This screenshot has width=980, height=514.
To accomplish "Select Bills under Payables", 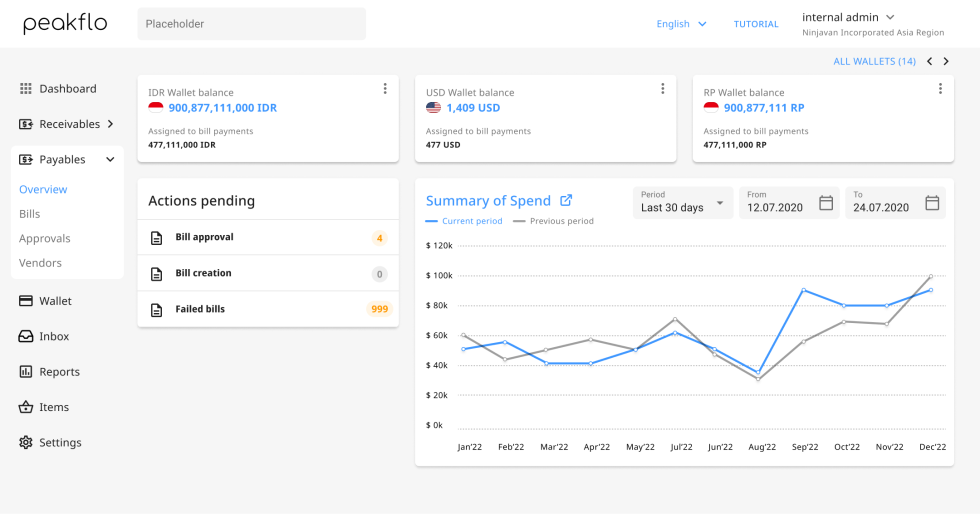I will click(30, 214).
